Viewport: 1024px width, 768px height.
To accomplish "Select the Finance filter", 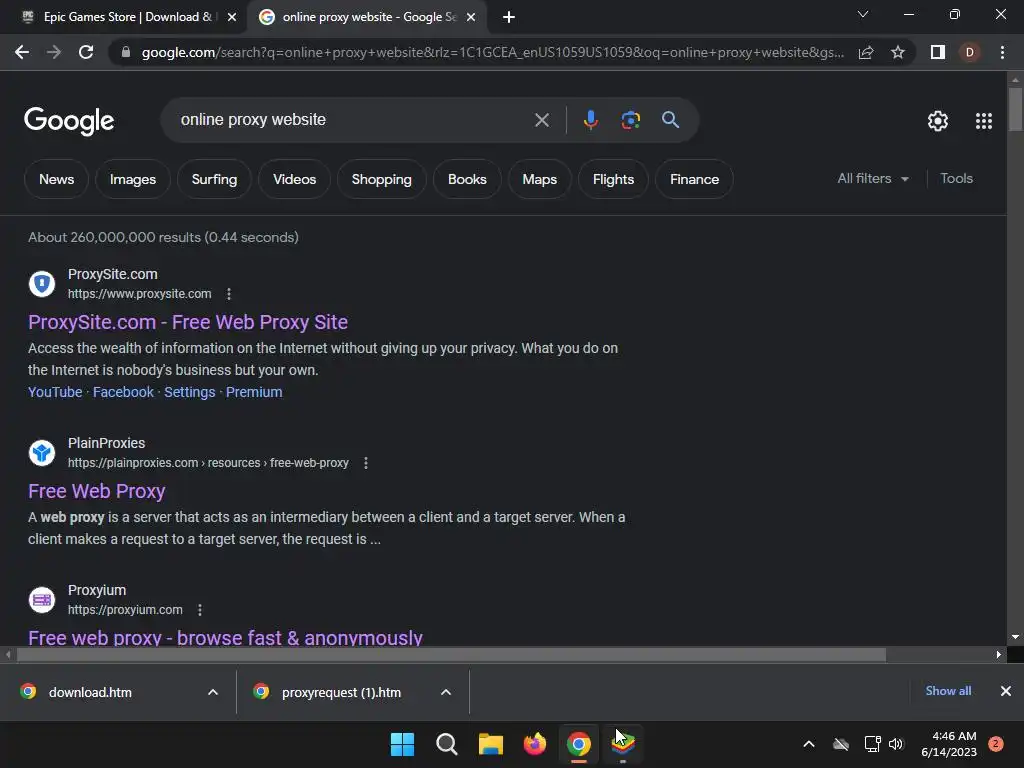I will [694, 179].
